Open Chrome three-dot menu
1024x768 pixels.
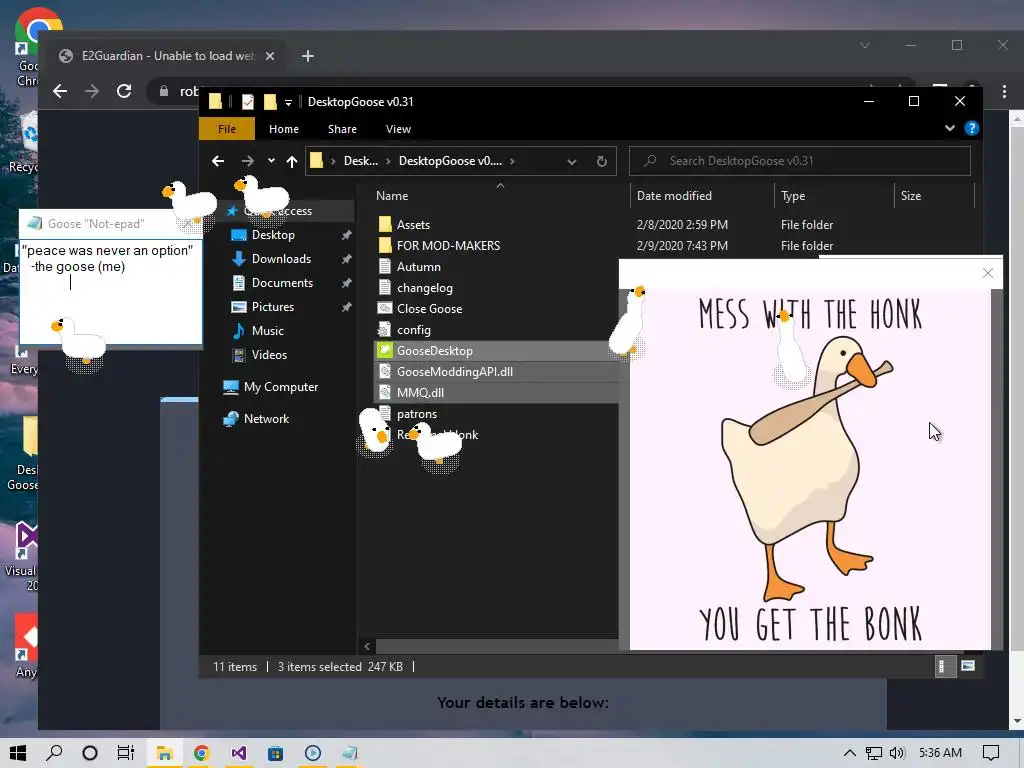[1004, 92]
